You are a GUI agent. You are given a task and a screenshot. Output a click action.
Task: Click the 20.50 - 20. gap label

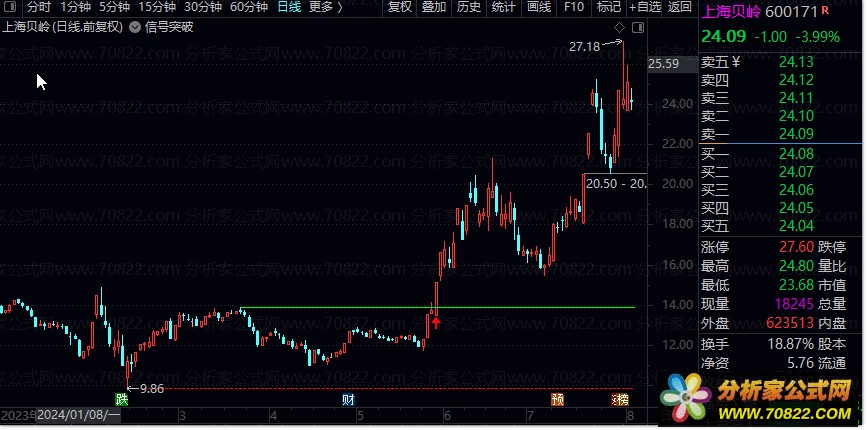click(x=616, y=184)
